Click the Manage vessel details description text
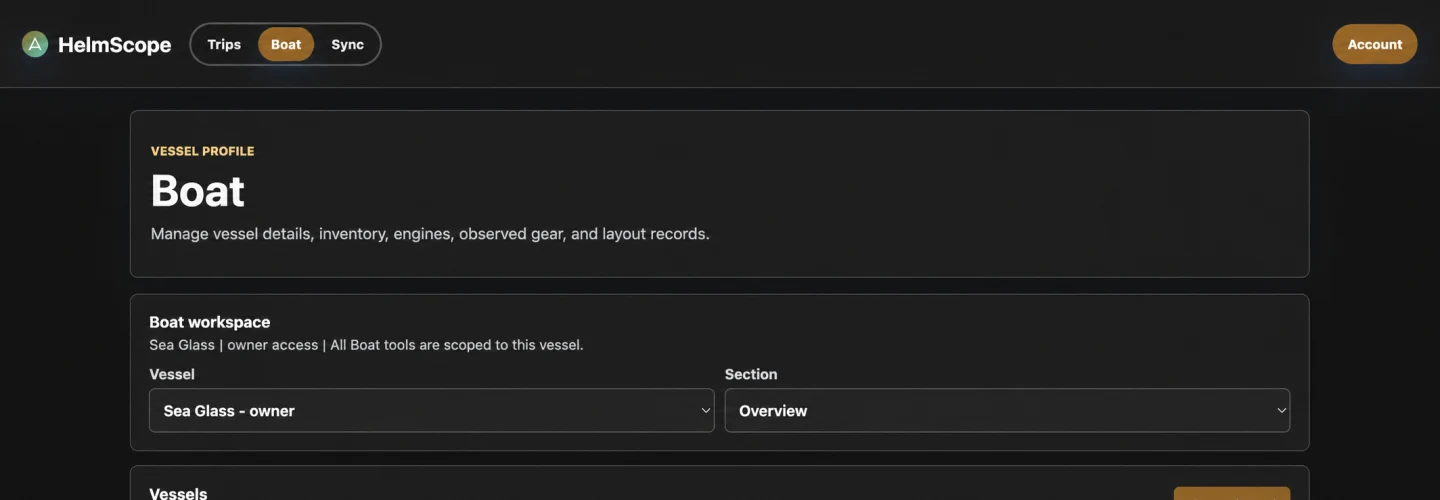Viewport: 1440px width, 500px height. coord(430,234)
